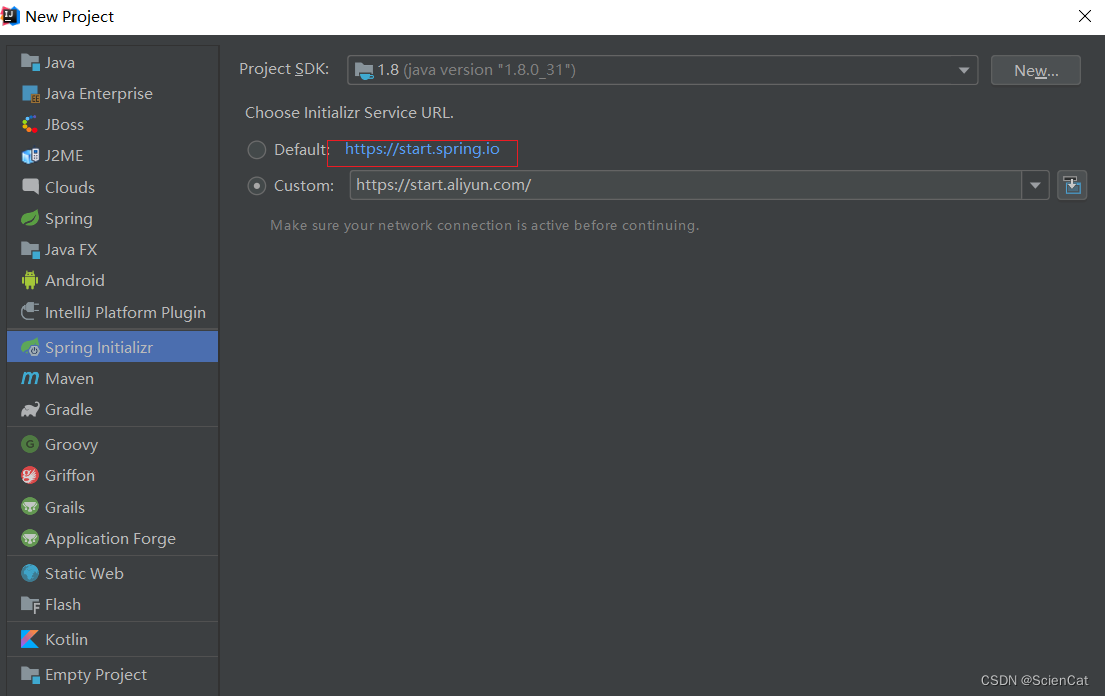1105x696 pixels.
Task: Pick the Flash folder icon
Action: coord(30,604)
